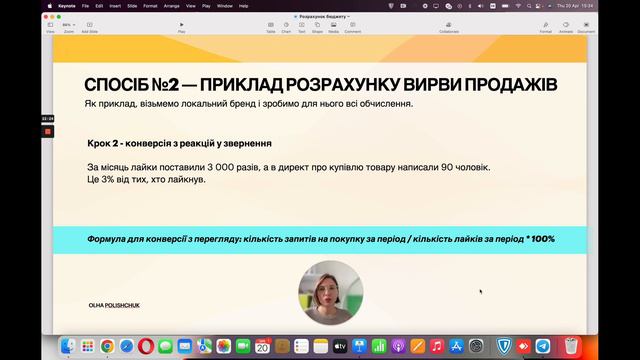Open Music from the dock
Viewport: 640px width, 360px height.
437,347
